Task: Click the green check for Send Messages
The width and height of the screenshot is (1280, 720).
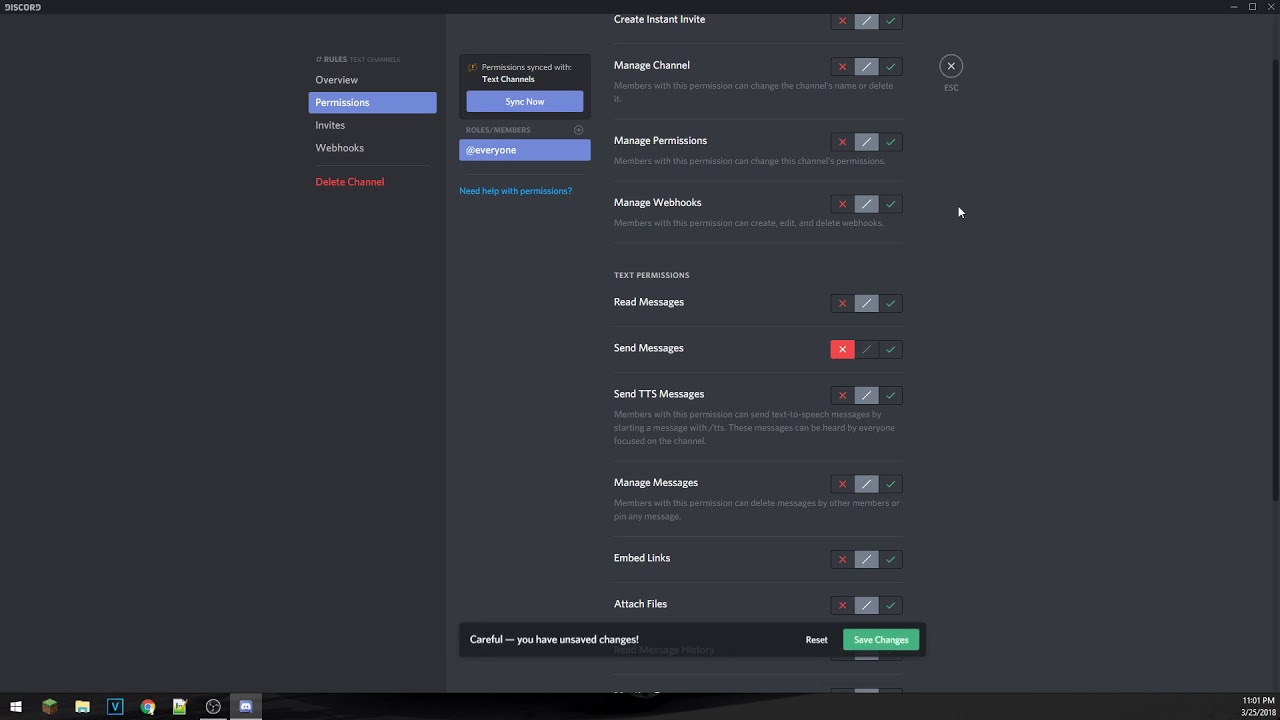Action: pyautogui.click(x=890, y=349)
